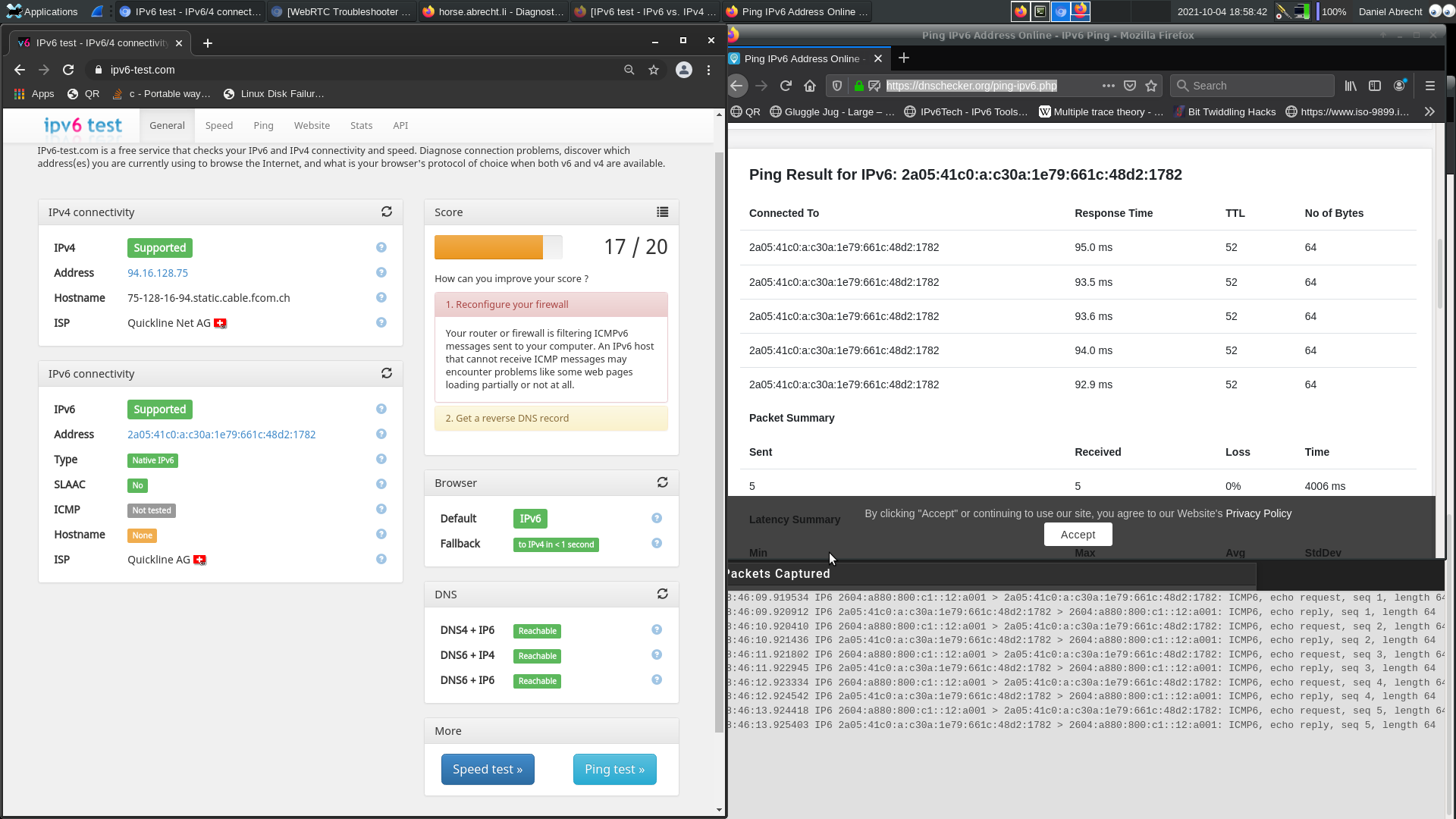The height and width of the screenshot is (819, 1456).
Task: Click the ipv6 test logo
Action: (x=83, y=125)
